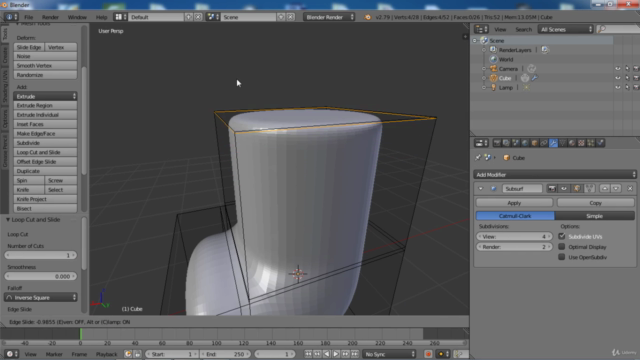Open the Particles properties tab icon
Viewport: 640px width, 360px height.
591,143
